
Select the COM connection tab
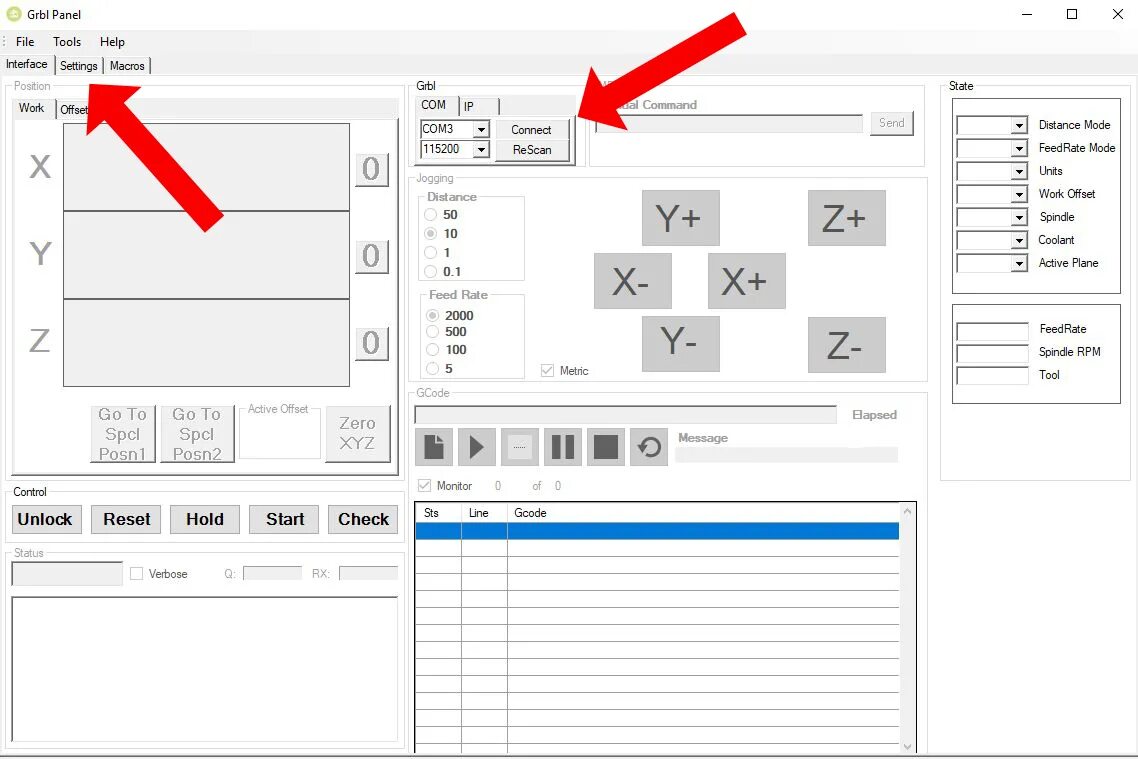coord(434,105)
